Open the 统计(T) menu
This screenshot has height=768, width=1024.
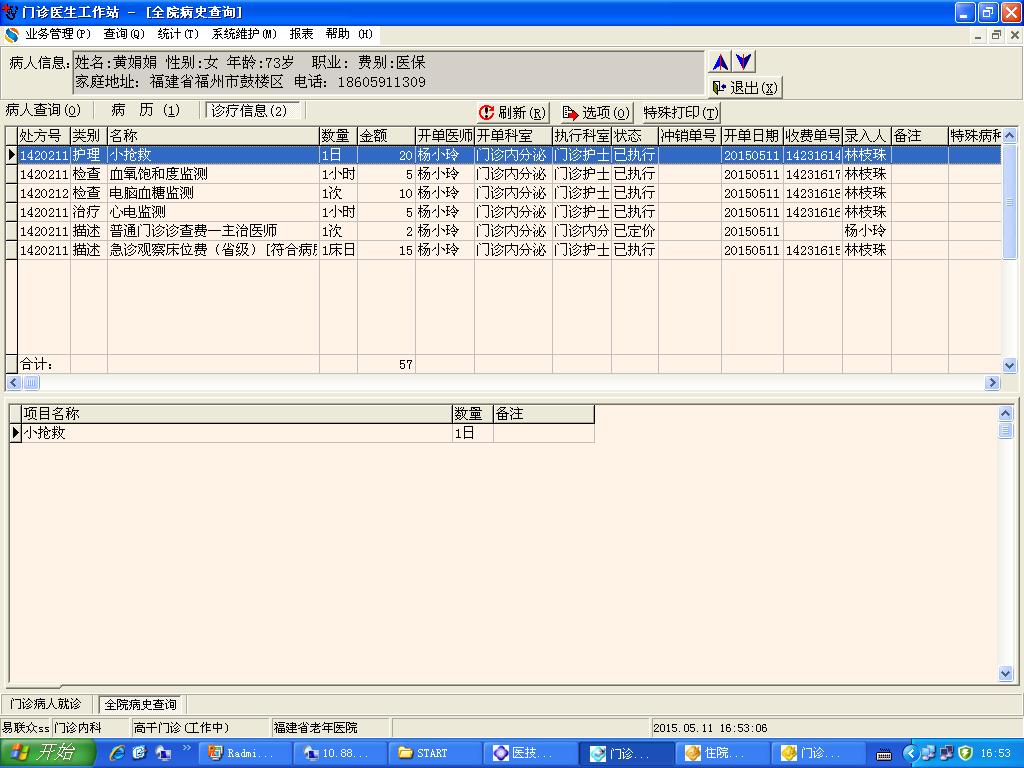coord(178,34)
